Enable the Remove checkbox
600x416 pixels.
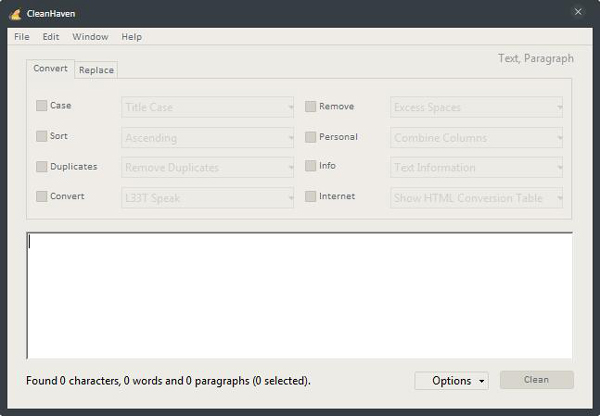(310, 106)
